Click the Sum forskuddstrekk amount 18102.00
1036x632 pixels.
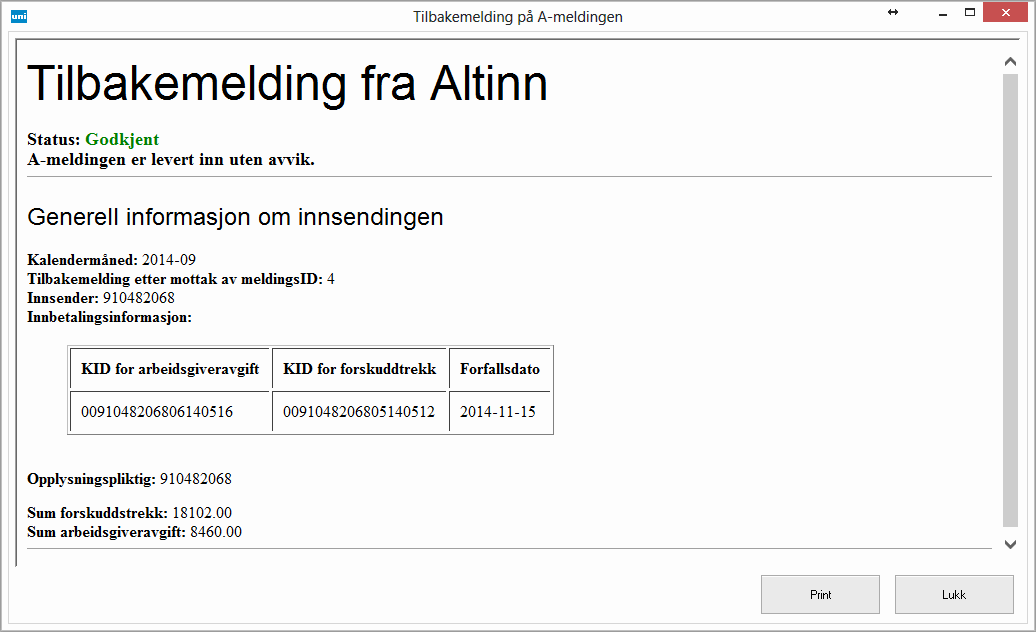[x=202, y=513]
